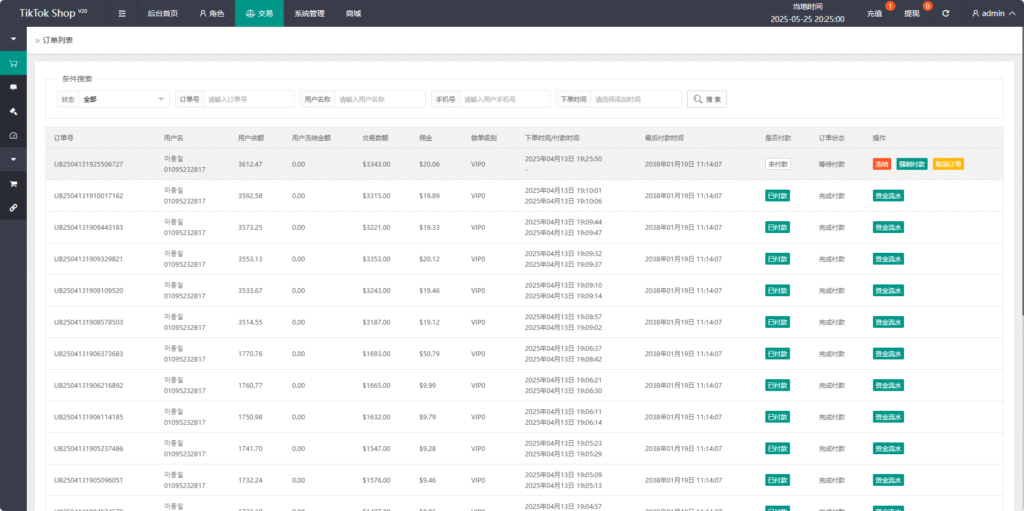Click 已付款 badge for order UB2504131910017162

pyautogui.click(x=778, y=195)
